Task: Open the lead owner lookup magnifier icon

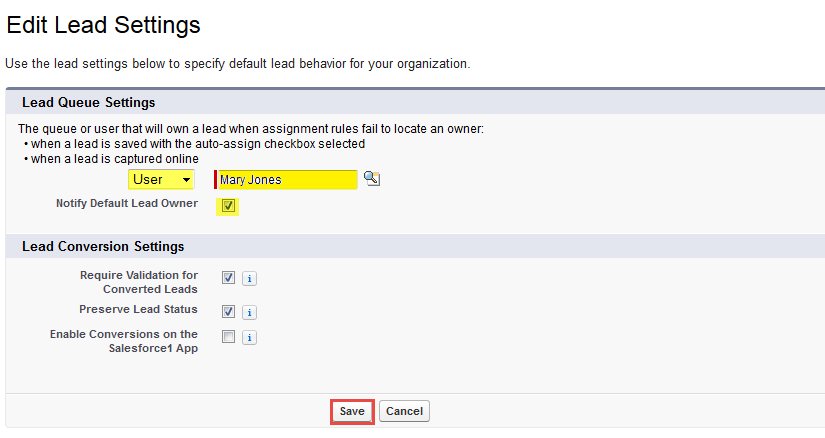Action: click(x=372, y=179)
